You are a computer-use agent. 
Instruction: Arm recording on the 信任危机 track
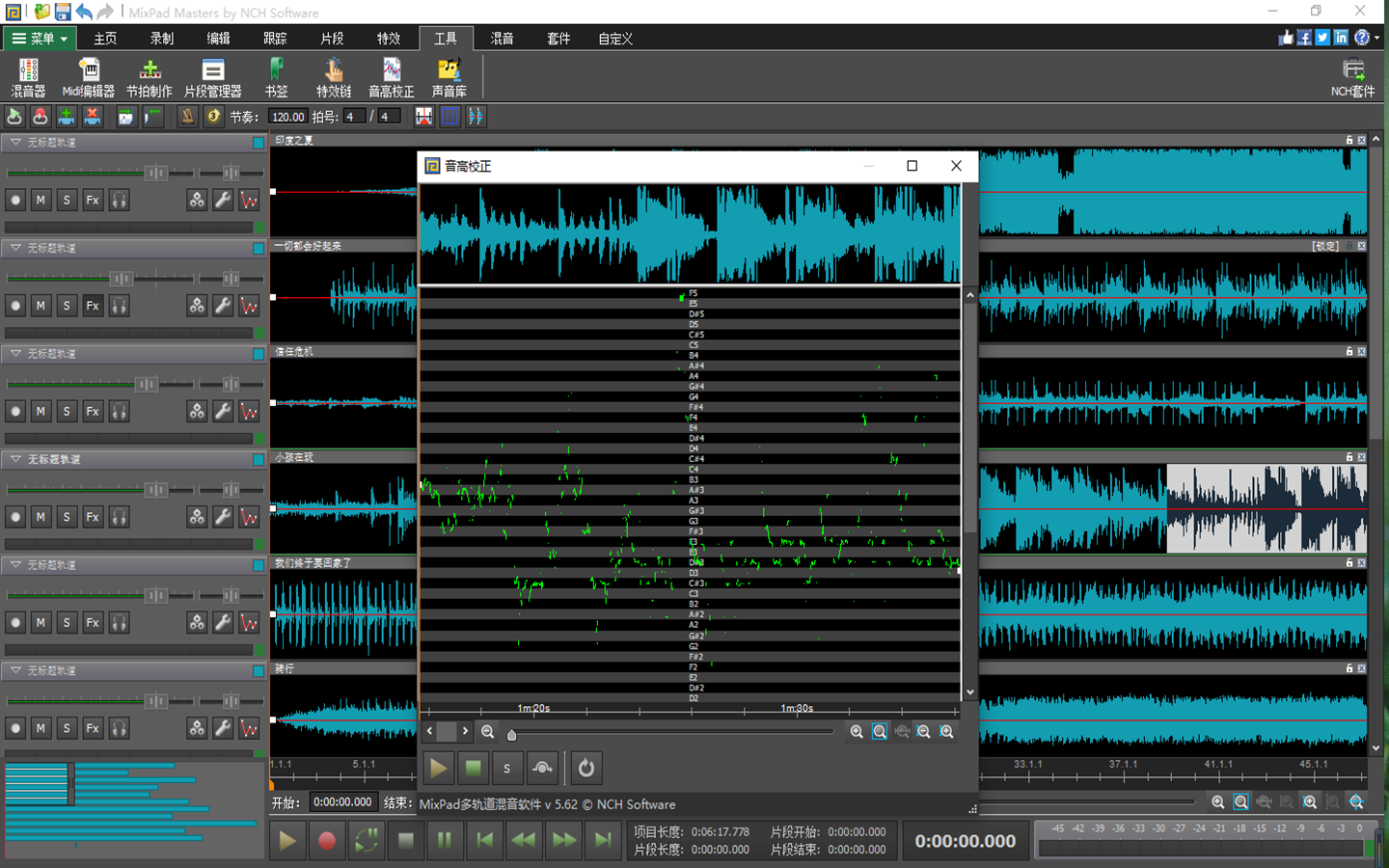pos(15,412)
